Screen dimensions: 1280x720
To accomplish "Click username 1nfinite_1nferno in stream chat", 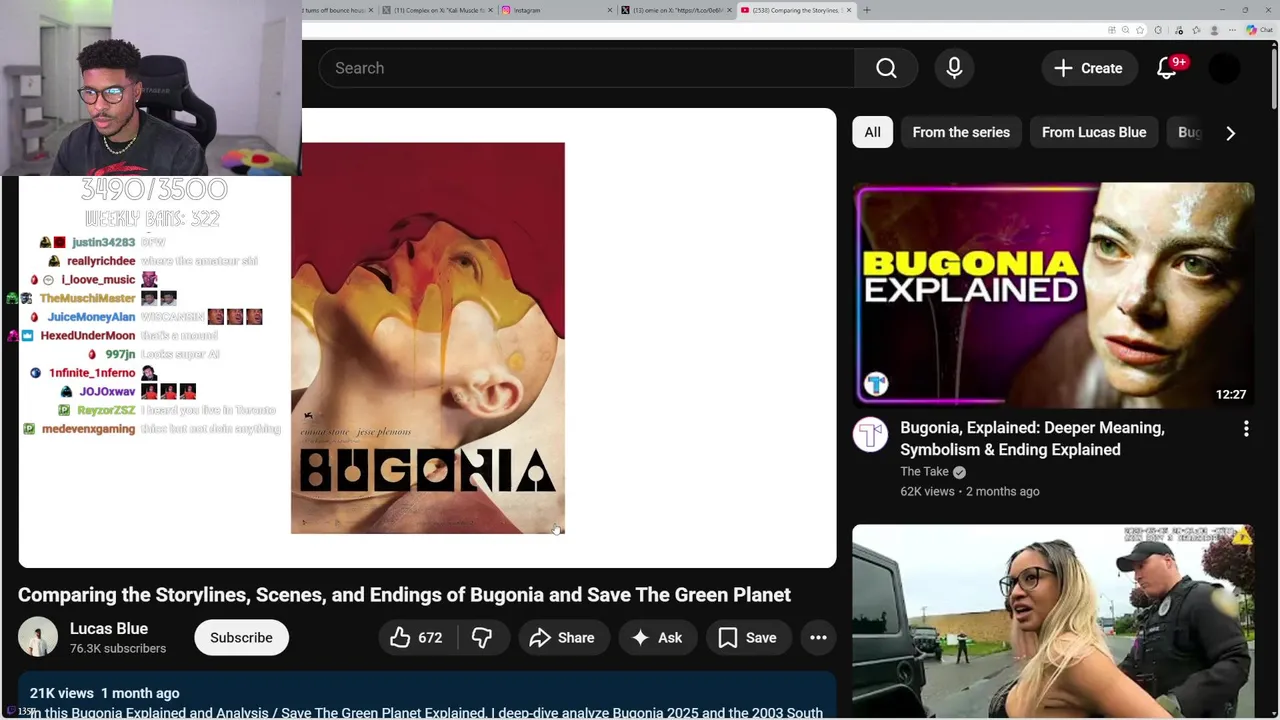I will pyautogui.click(x=92, y=373).
